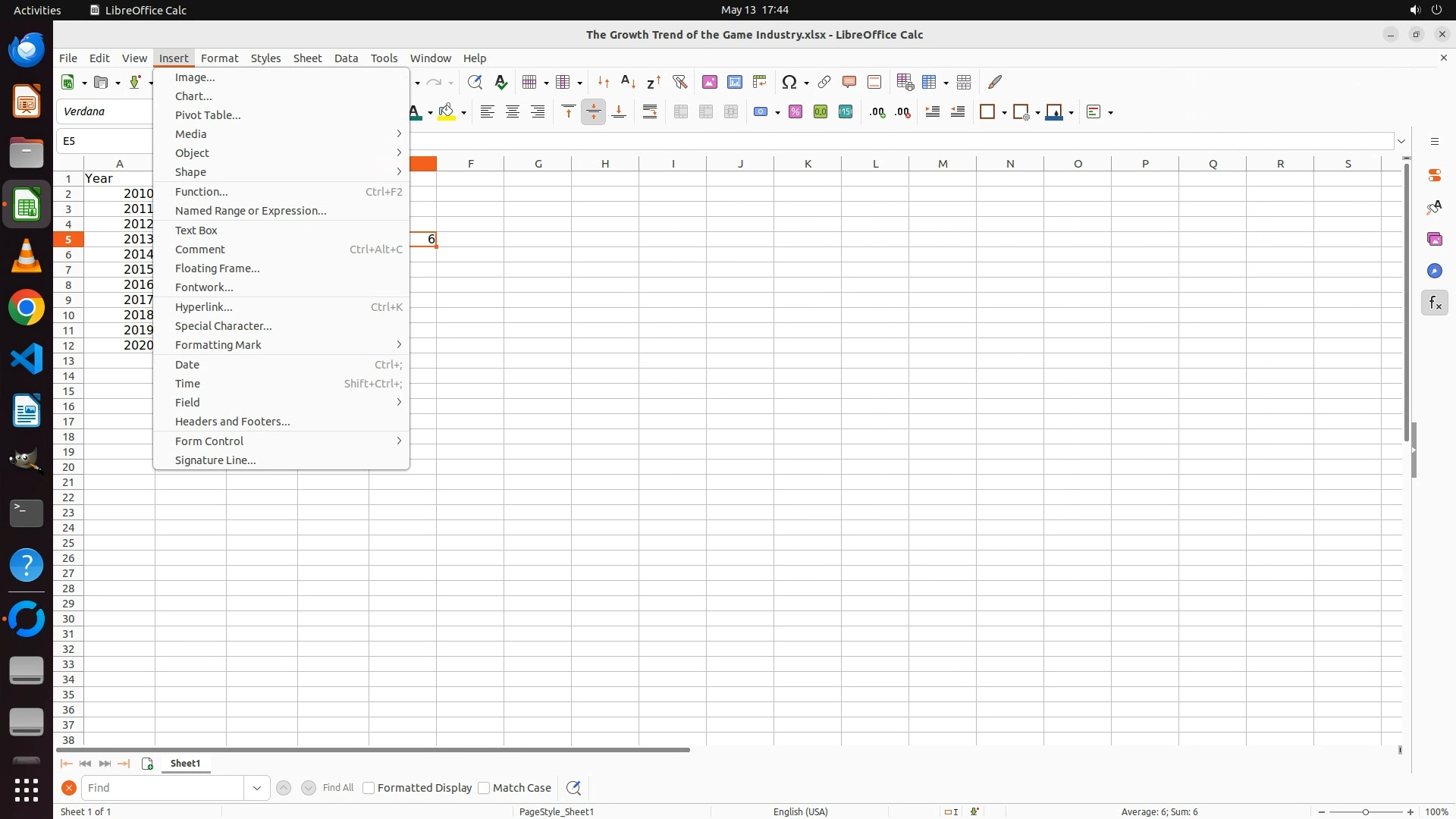Open sidebar Navigator compass icon
The height and width of the screenshot is (819, 1456).
point(1434,271)
